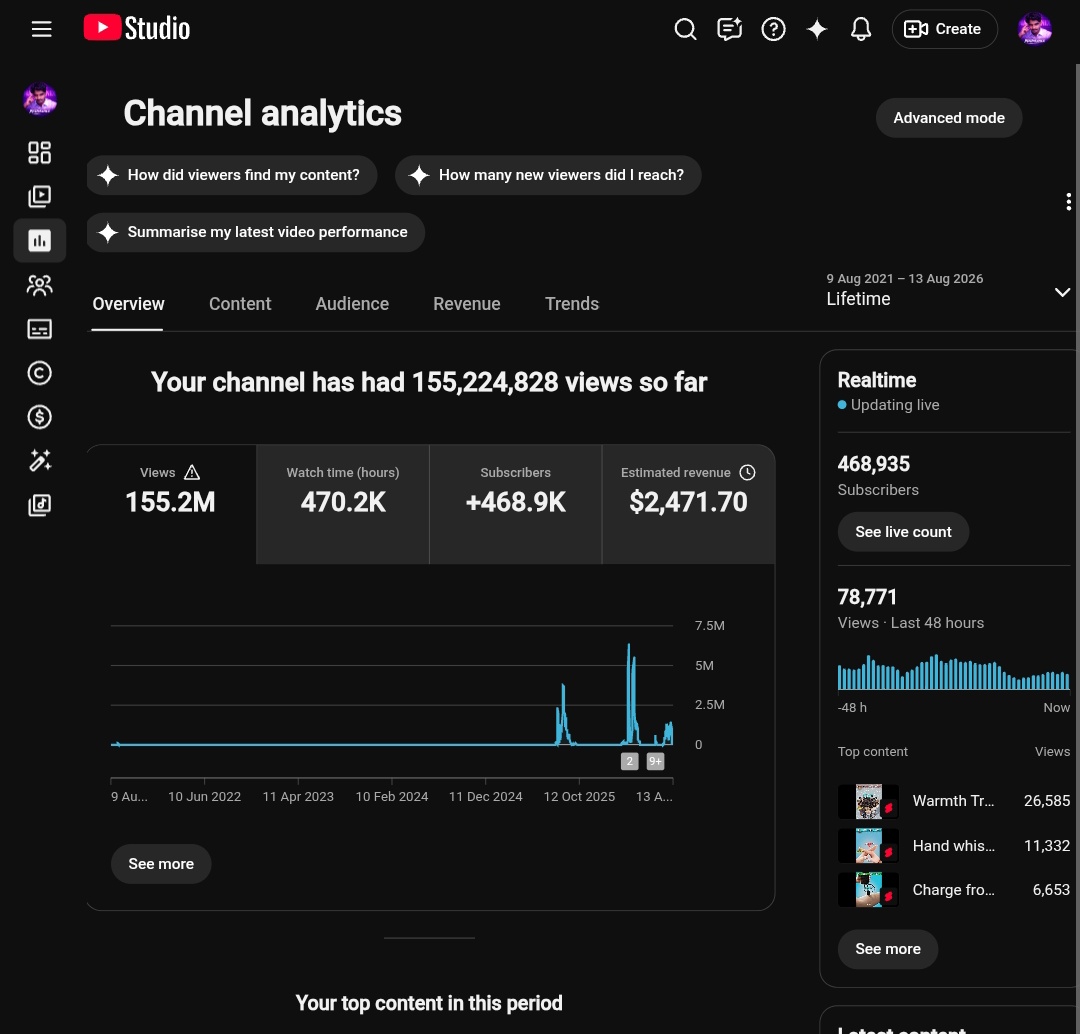Image resolution: width=1080 pixels, height=1034 pixels.
Task: Expand the Lifetime date range dropdown
Action: (x=948, y=290)
